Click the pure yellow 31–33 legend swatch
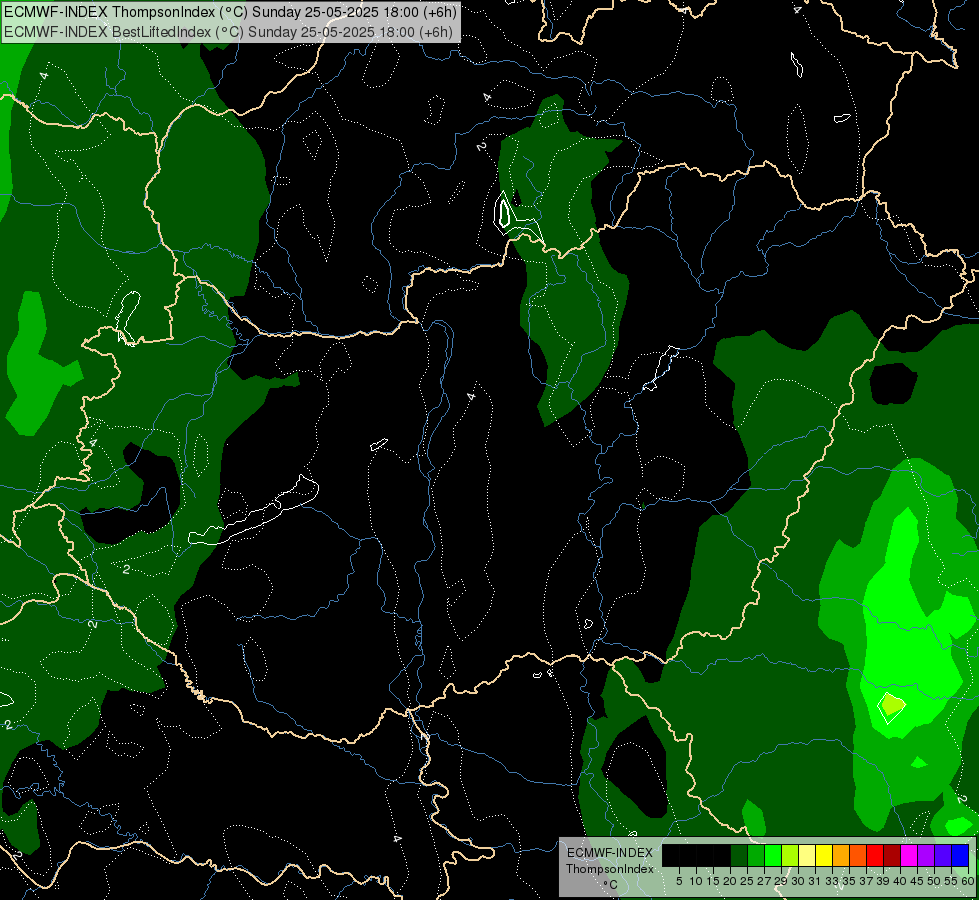979x900 pixels. 824,855
